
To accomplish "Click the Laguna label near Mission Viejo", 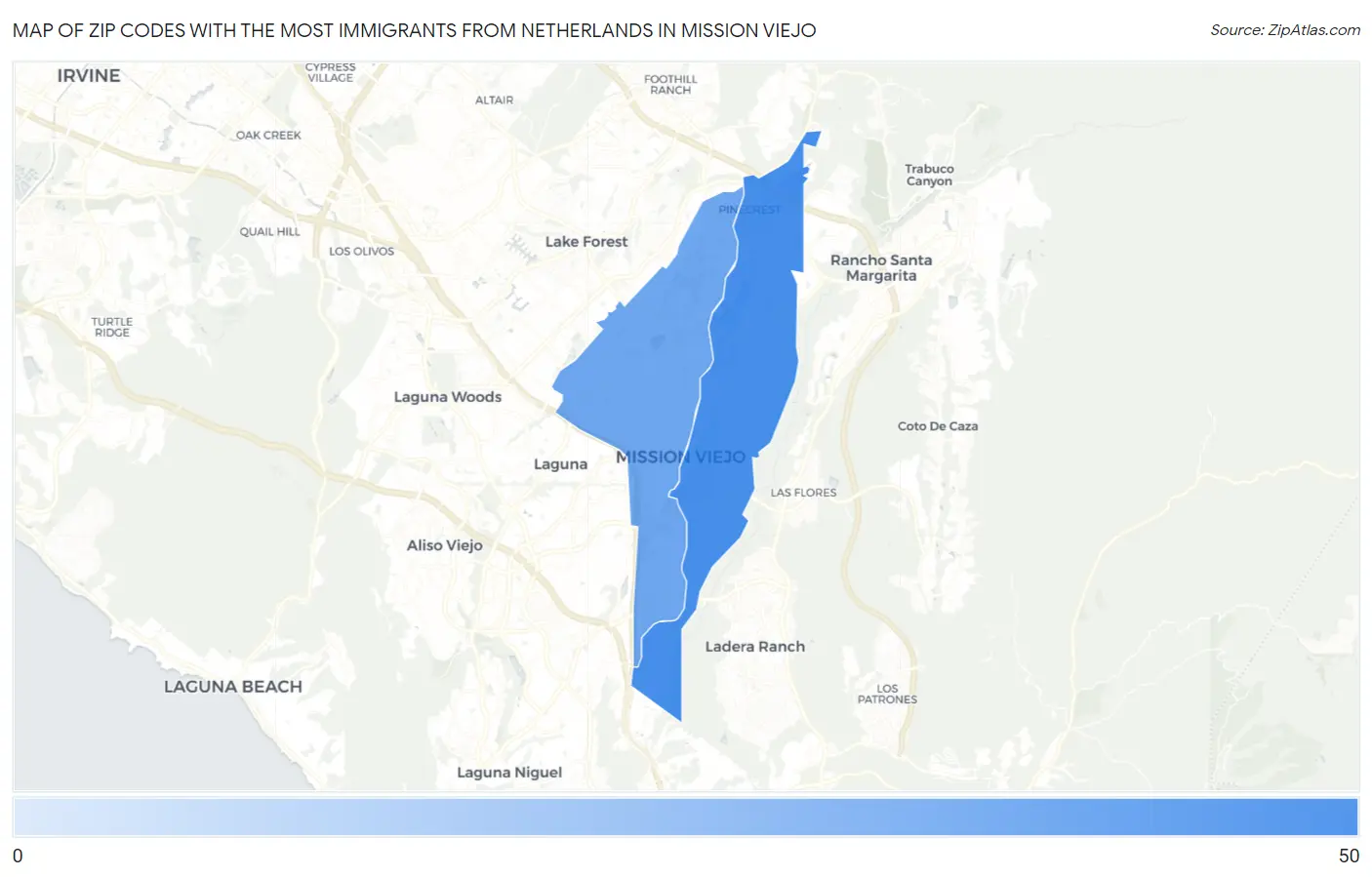I will [560, 464].
